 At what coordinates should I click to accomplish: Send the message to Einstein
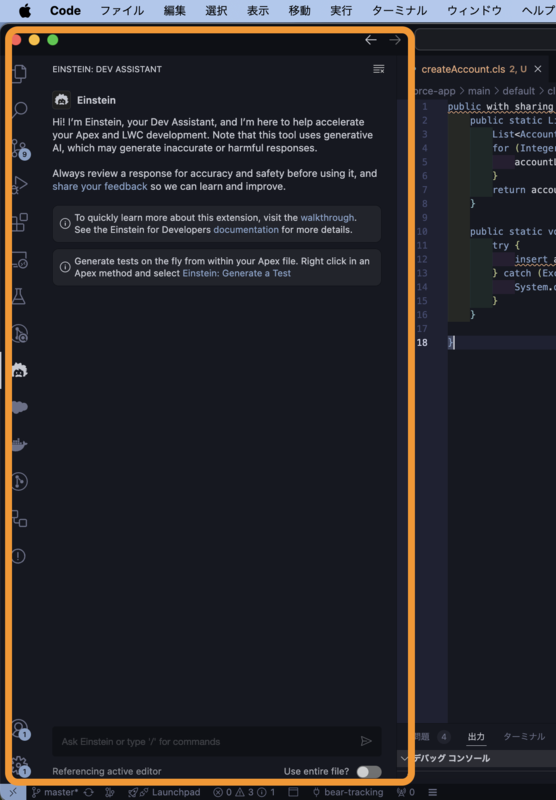[x=366, y=741]
